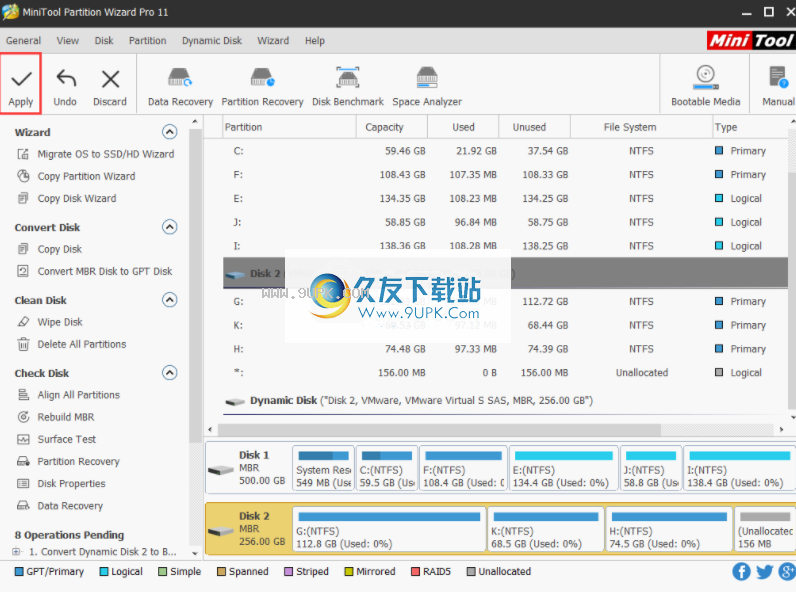
Task: Open the Wizard menu
Action: tap(273, 41)
